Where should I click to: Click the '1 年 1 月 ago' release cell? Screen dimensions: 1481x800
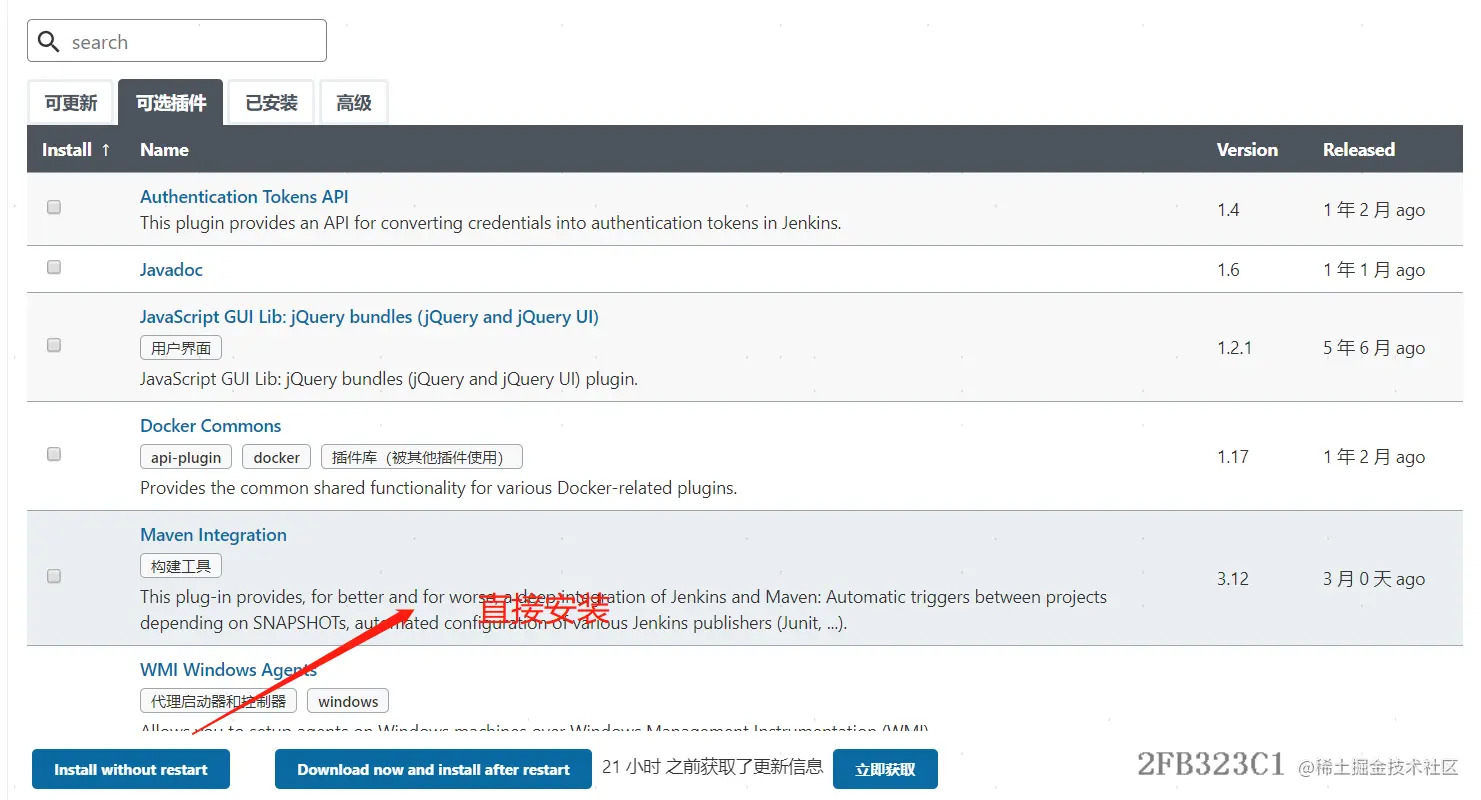click(1374, 270)
